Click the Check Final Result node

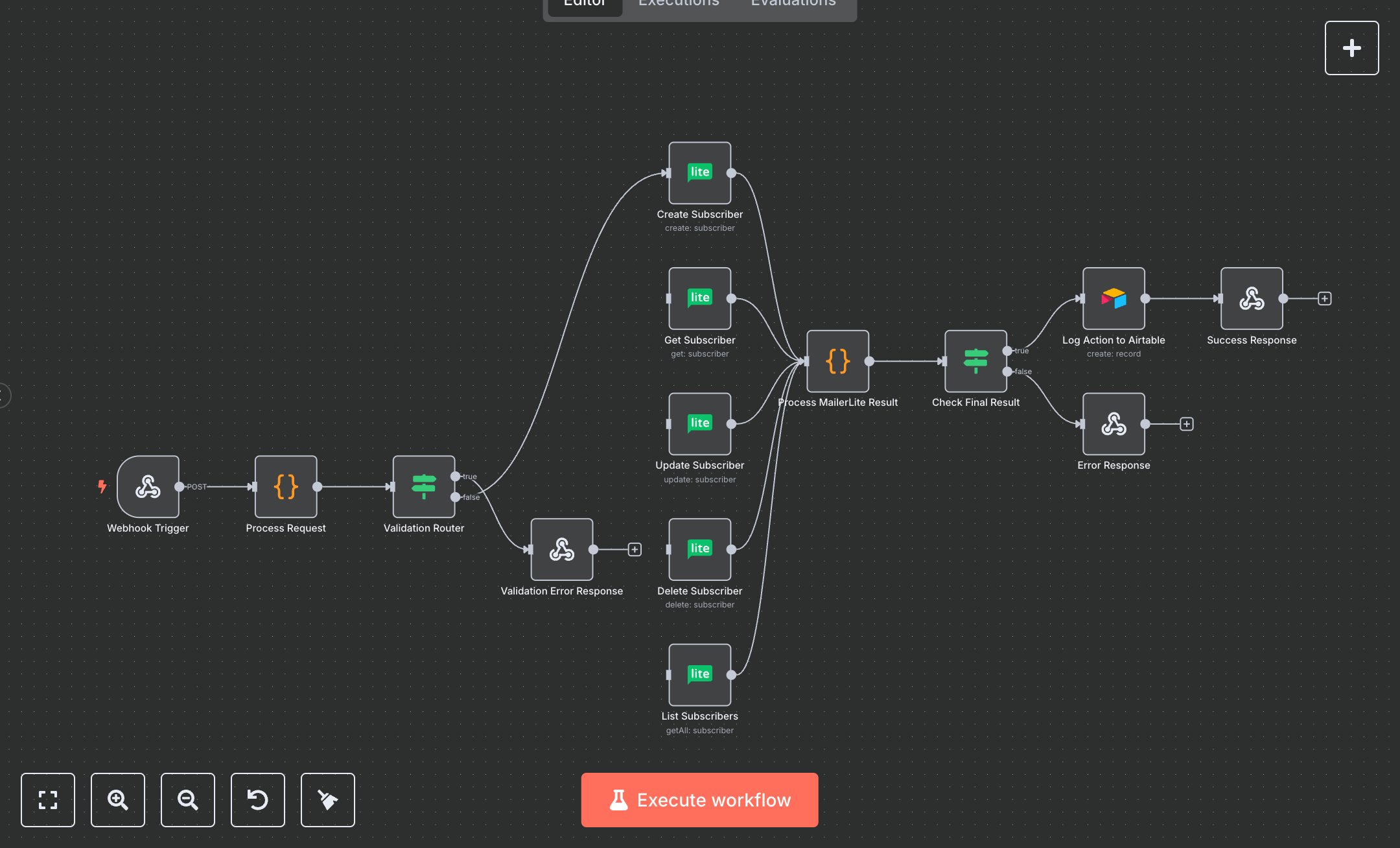975,362
